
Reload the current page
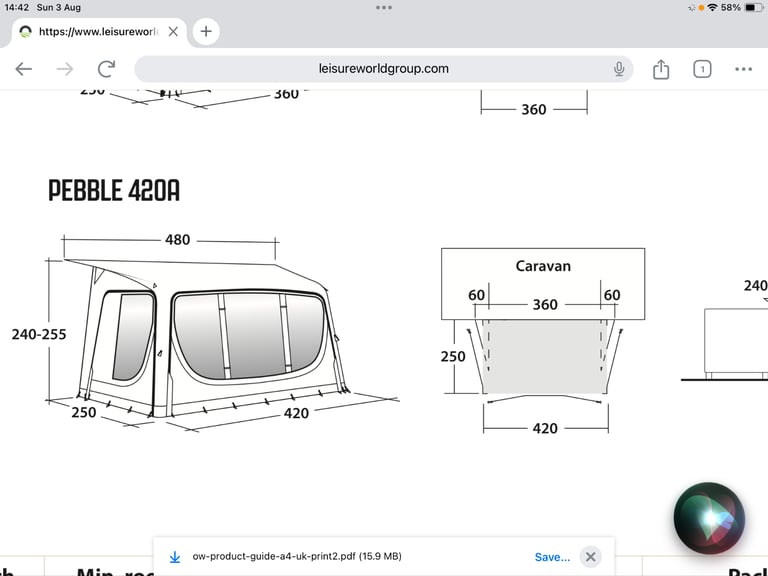pos(106,69)
